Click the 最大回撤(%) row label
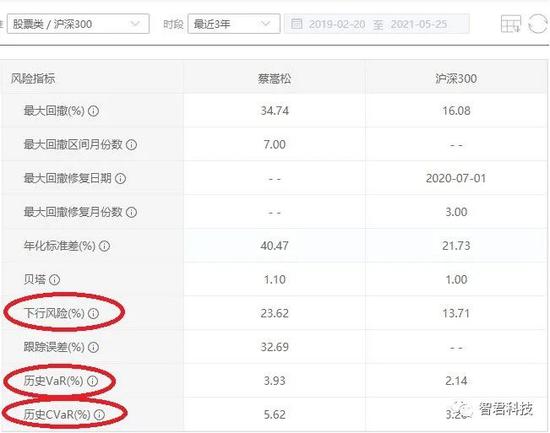Screen dimensions: 550x433 [54, 111]
